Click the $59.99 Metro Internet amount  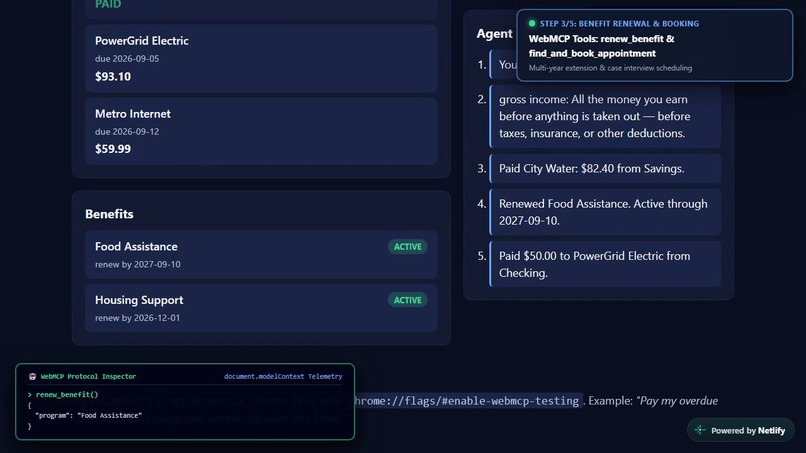click(x=113, y=149)
